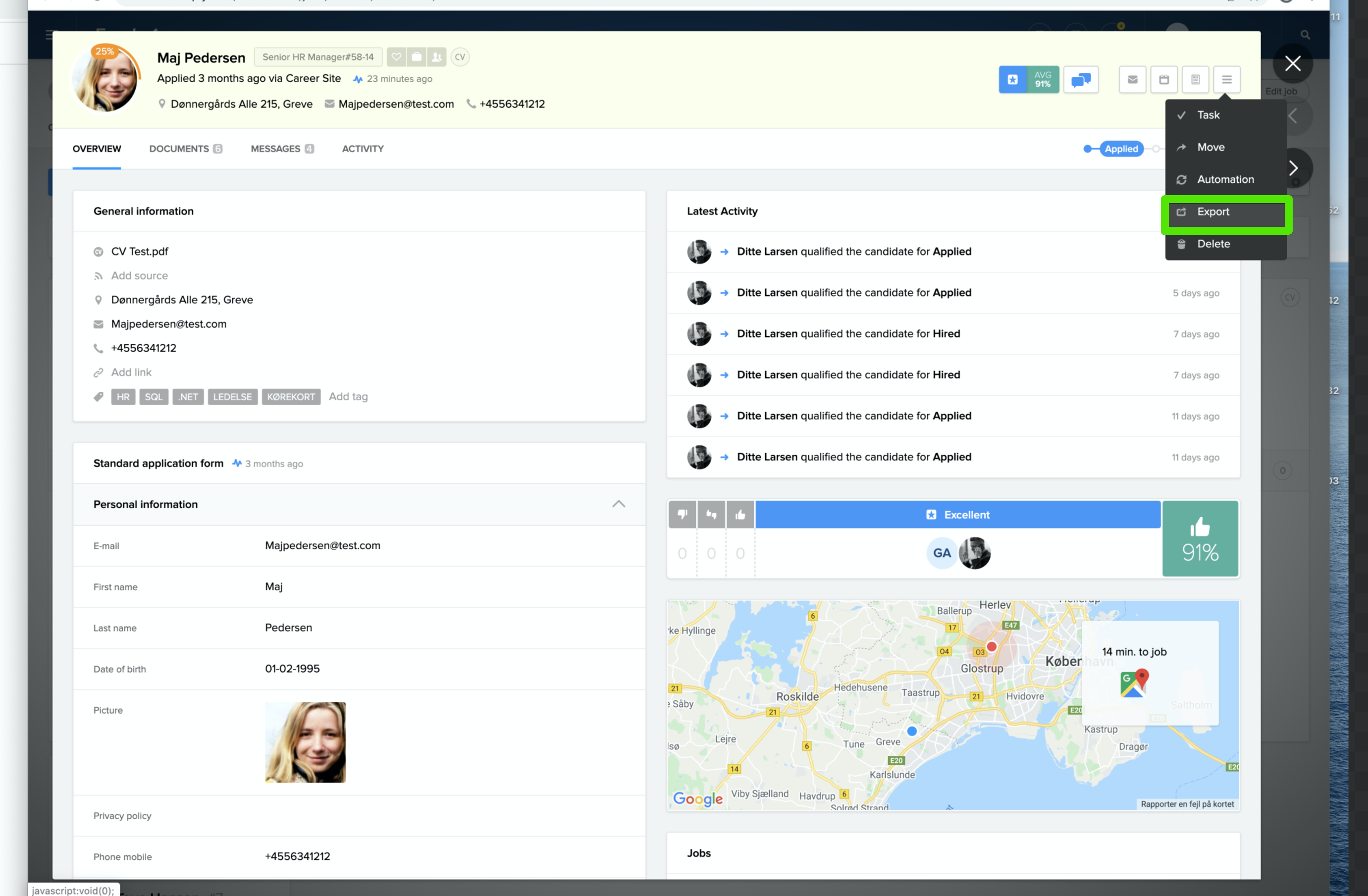Image resolution: width=1368 pixels, height=896 pixels.
Task: Click the envelope email icon in header
Action: tap(1132, 79)
